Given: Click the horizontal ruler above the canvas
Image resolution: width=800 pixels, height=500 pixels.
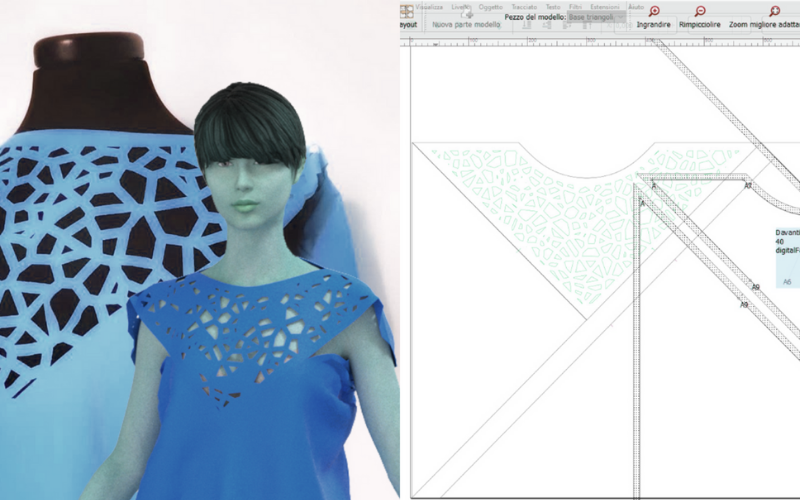Looking at the screenshot, I should [x=600, y=40].
